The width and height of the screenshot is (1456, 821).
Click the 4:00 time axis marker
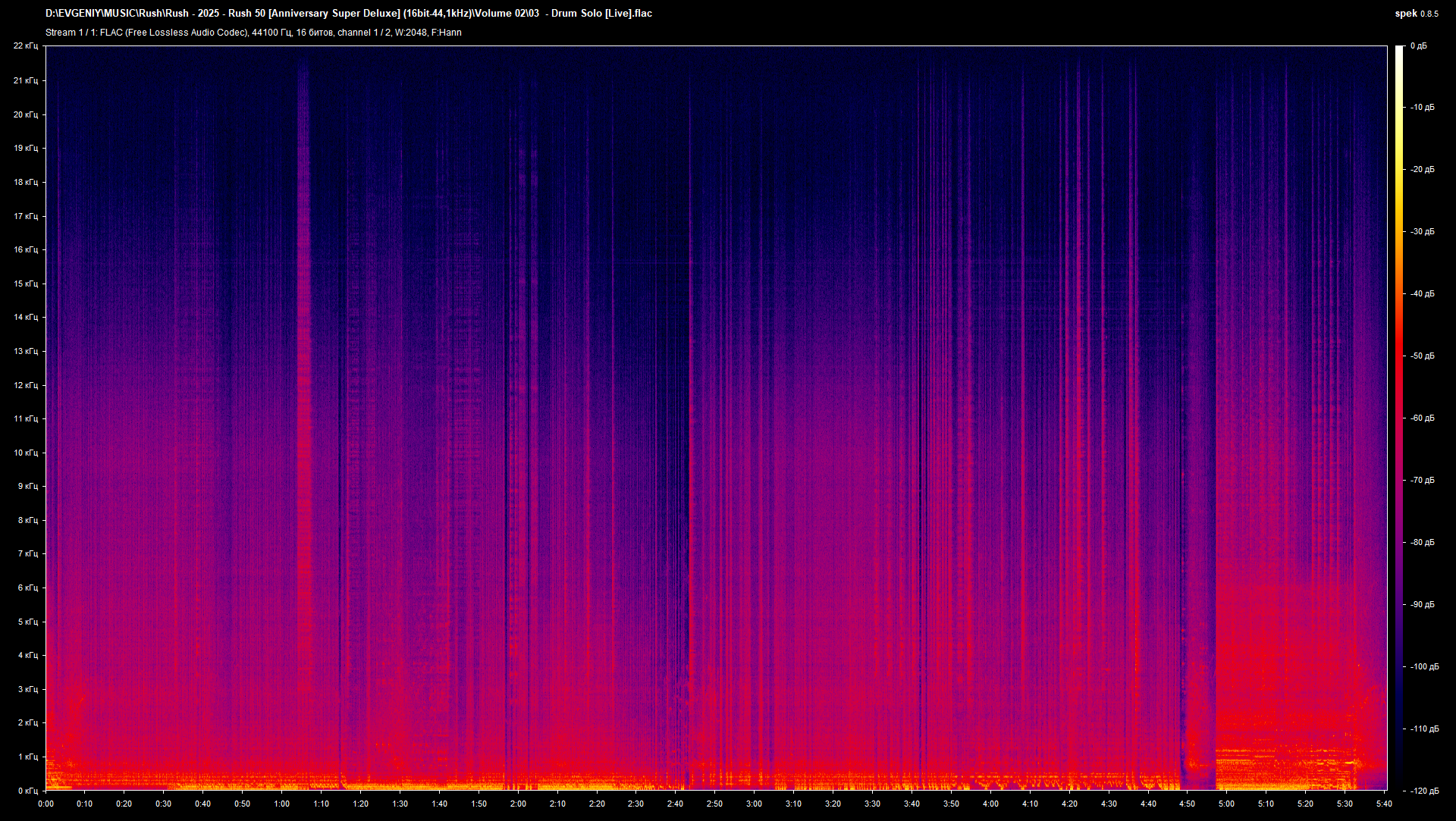point(990,804)
